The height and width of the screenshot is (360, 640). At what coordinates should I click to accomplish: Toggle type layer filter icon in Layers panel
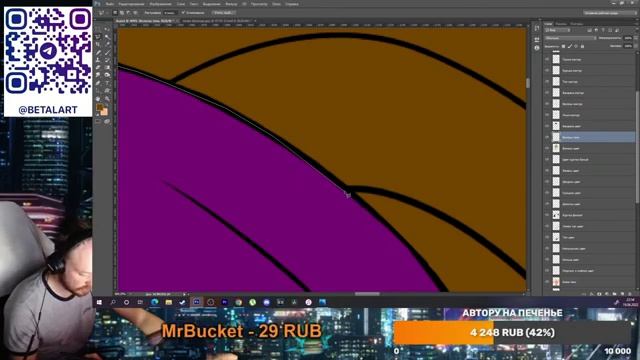click(x=603, y=30)
